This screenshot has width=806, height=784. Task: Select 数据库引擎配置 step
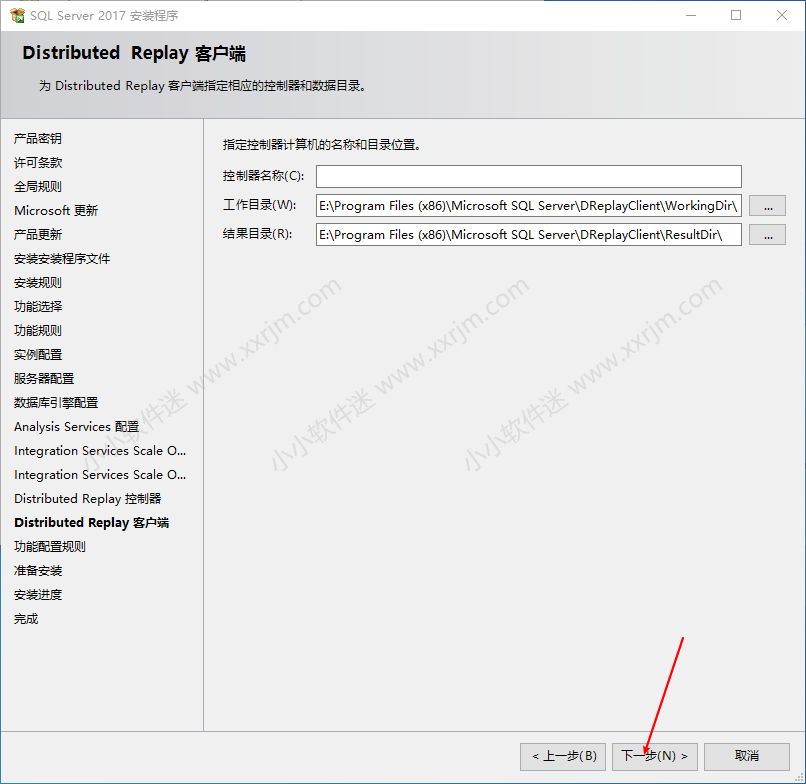point(56,403)
